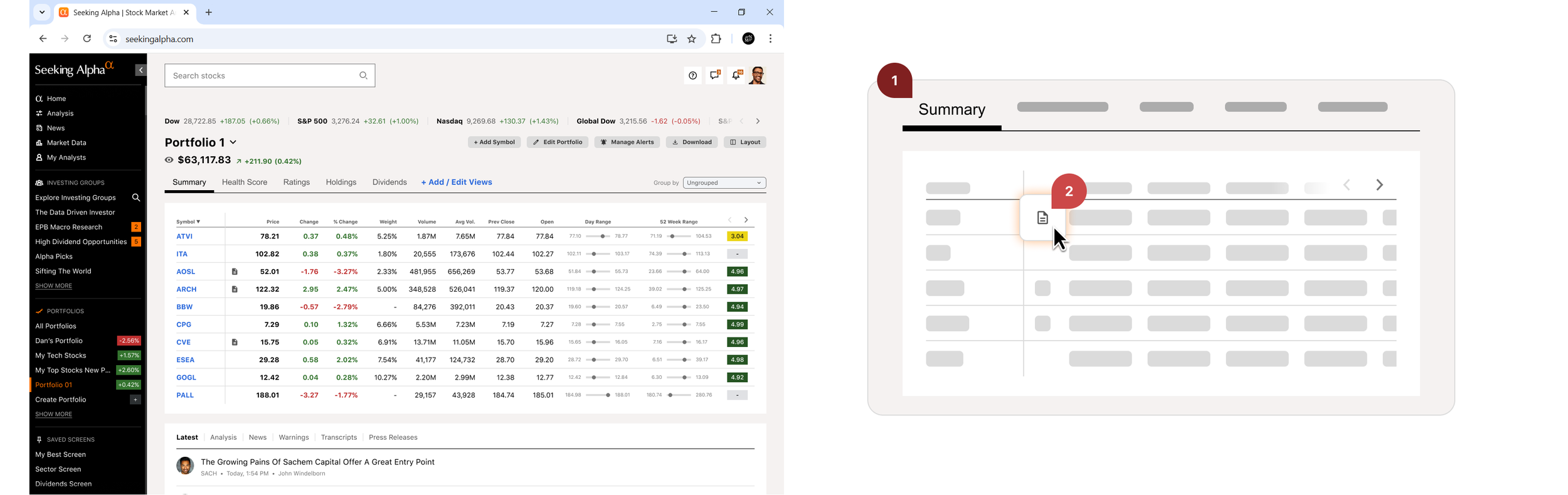The width and height of the screenshot is (1568, 495).
Task: Click the browser reload icon
Action: (x=87, y=38)
